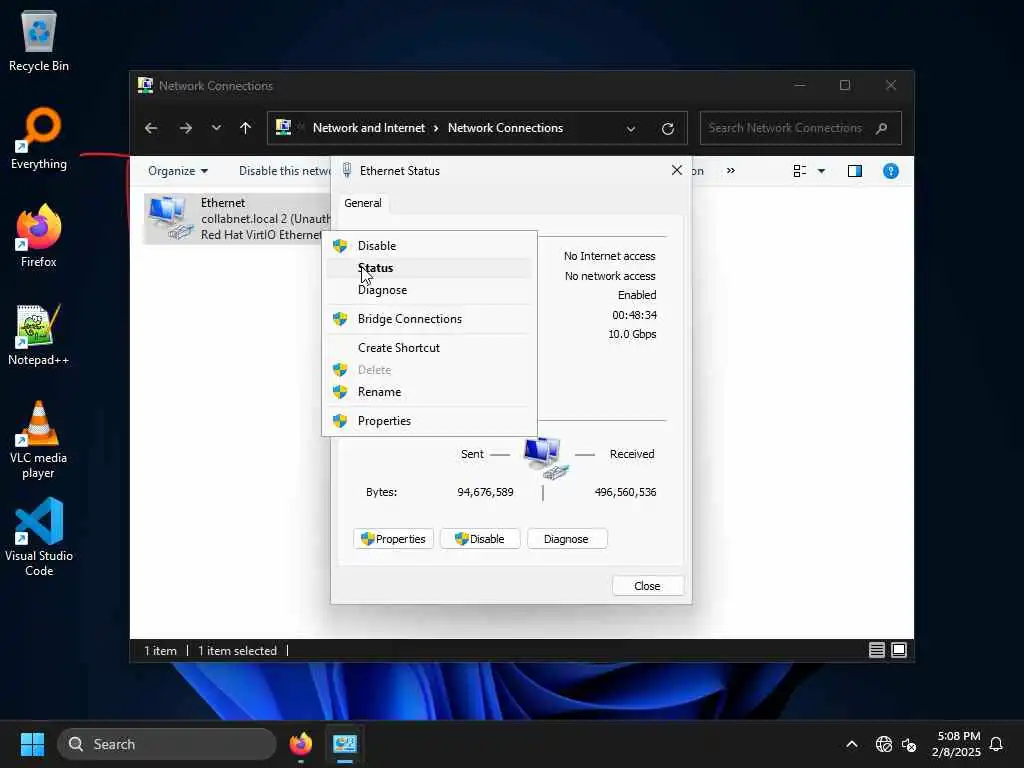The width and height of the screenshot is (1024, 768).
Task: Launch VLC media player desktop shortcut
Action: [x=39, y=440]
